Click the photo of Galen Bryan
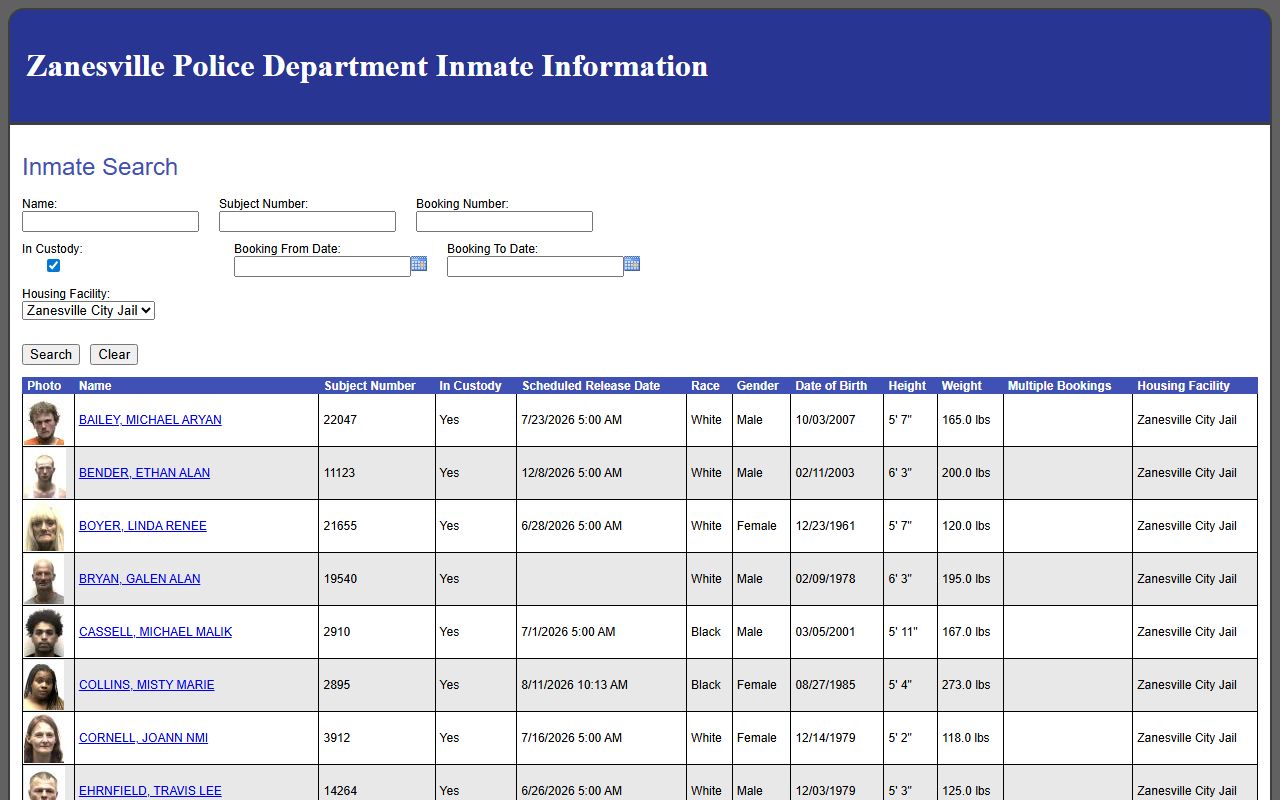1280x800 pixels. click(44, 580)
